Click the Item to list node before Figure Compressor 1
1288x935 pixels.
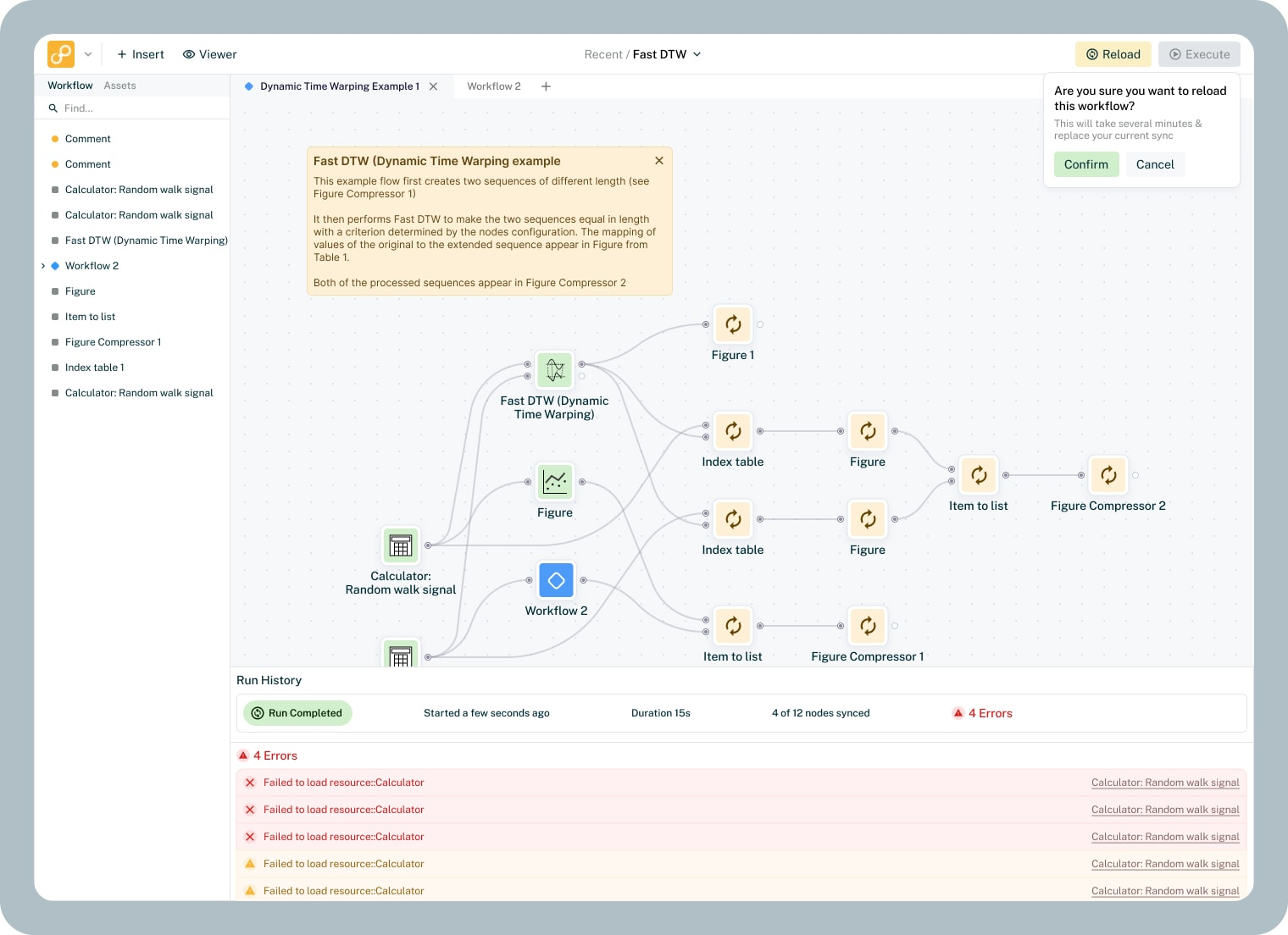(x=733, y=626)
